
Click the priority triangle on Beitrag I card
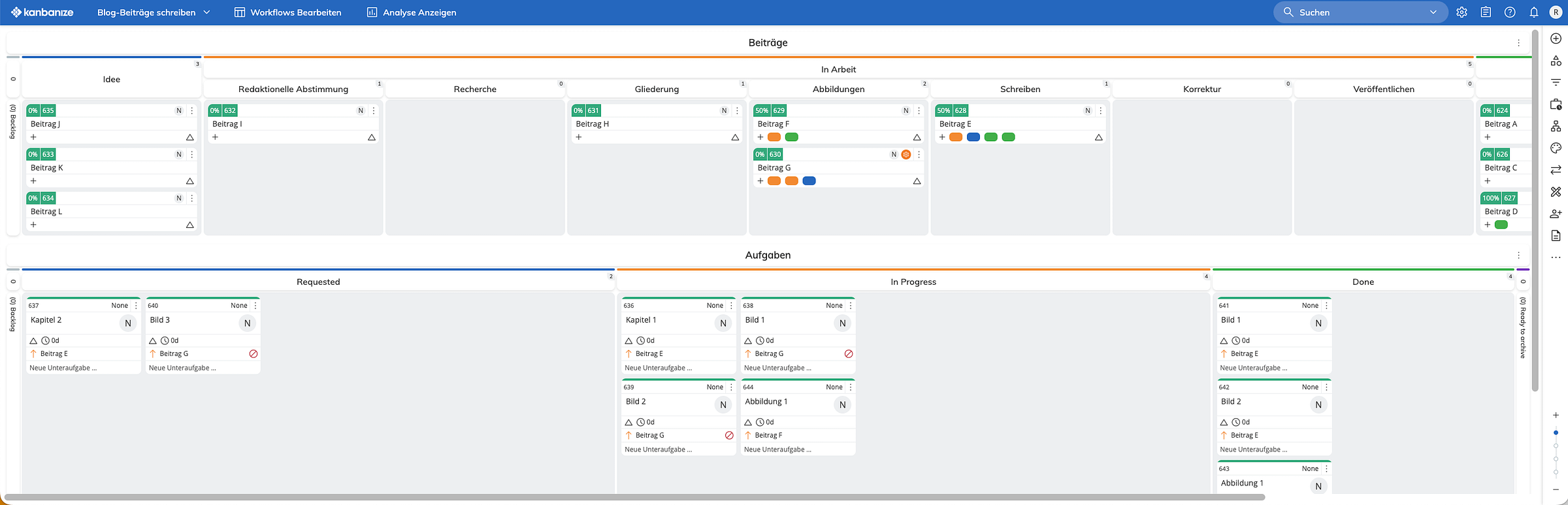[372, 137]
